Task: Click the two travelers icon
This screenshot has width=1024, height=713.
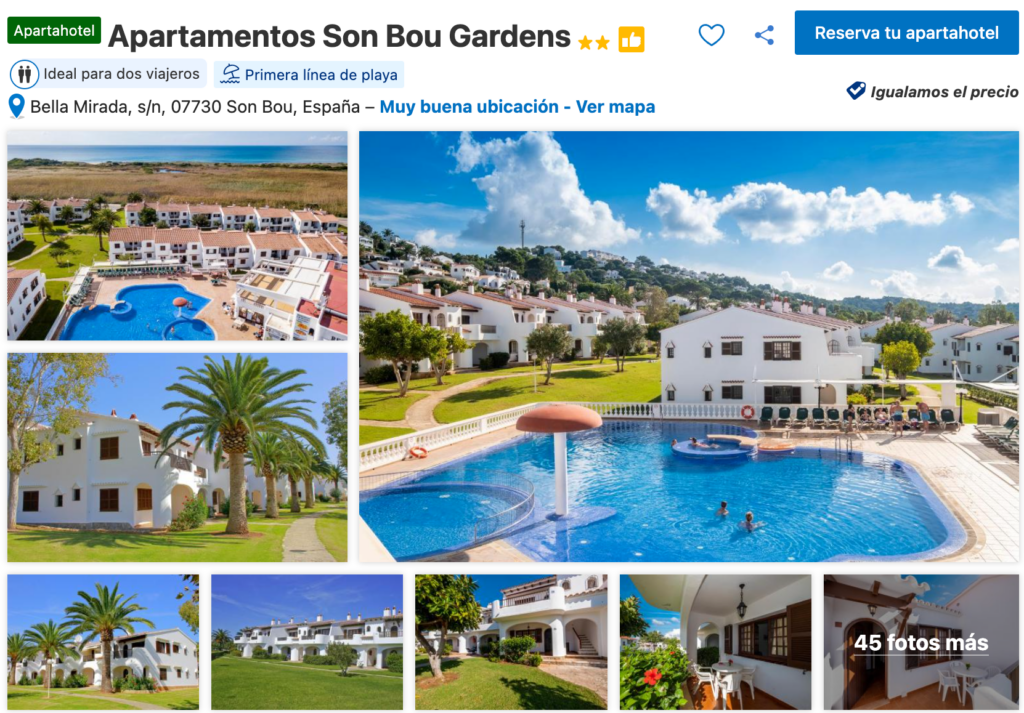Action: click(x=24, y=74)
